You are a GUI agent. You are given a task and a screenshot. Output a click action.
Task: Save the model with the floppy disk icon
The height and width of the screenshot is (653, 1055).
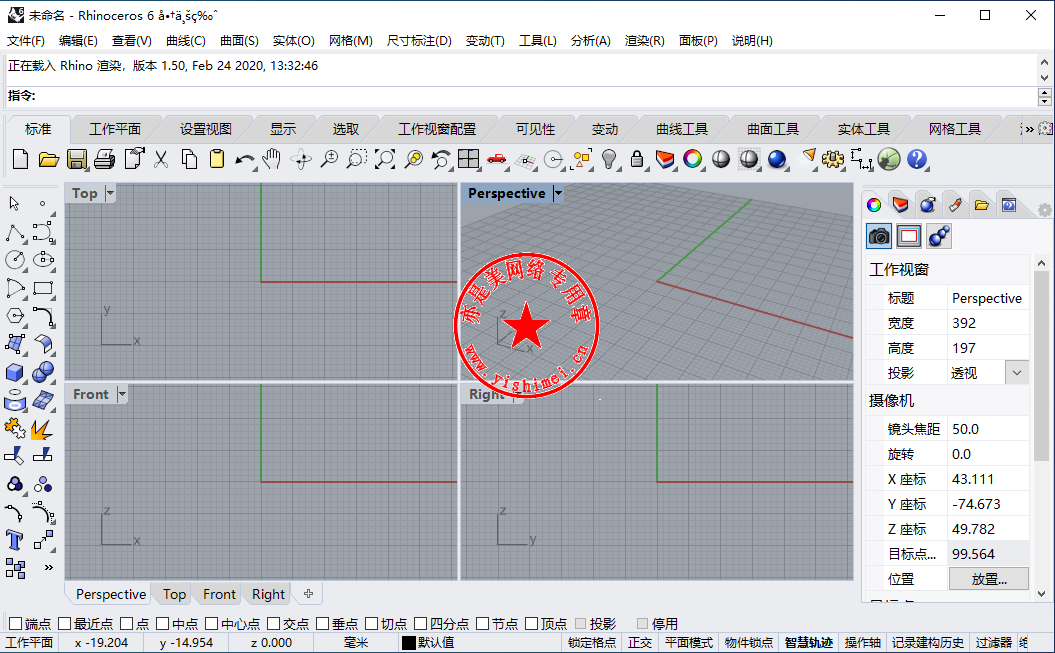point(77,159)
